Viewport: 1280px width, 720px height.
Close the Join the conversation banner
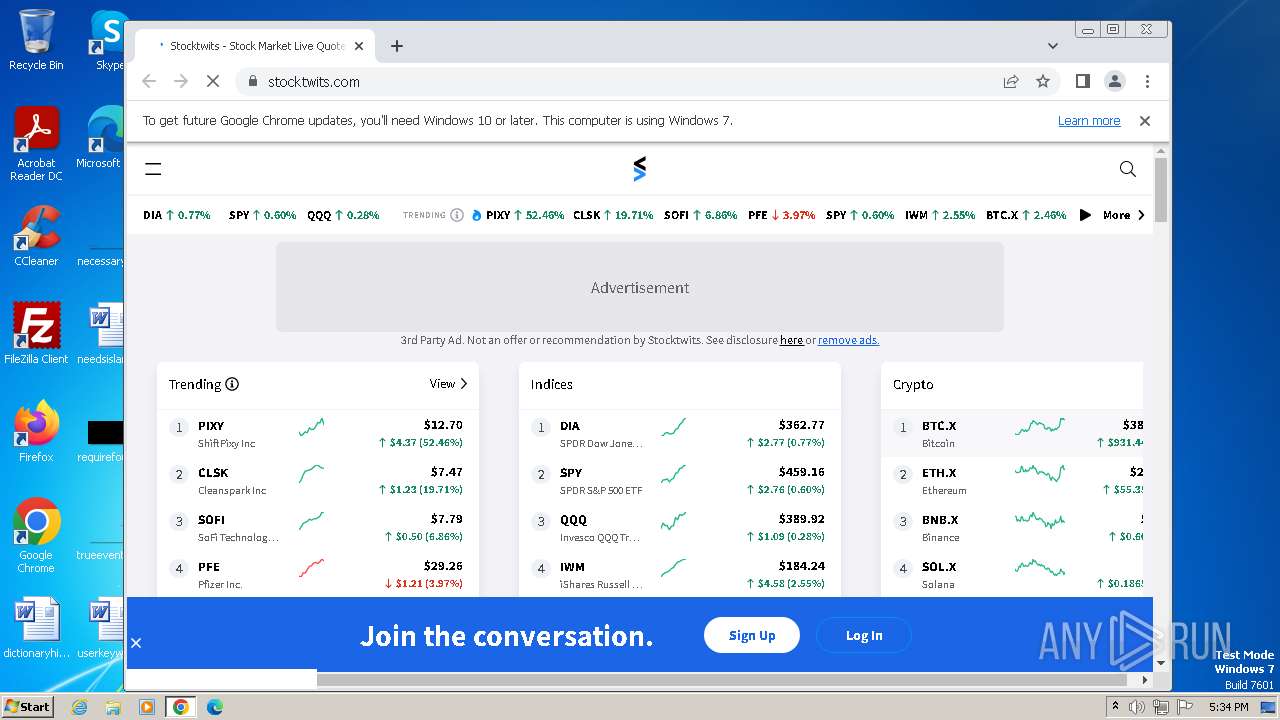[x=136, y=643]
